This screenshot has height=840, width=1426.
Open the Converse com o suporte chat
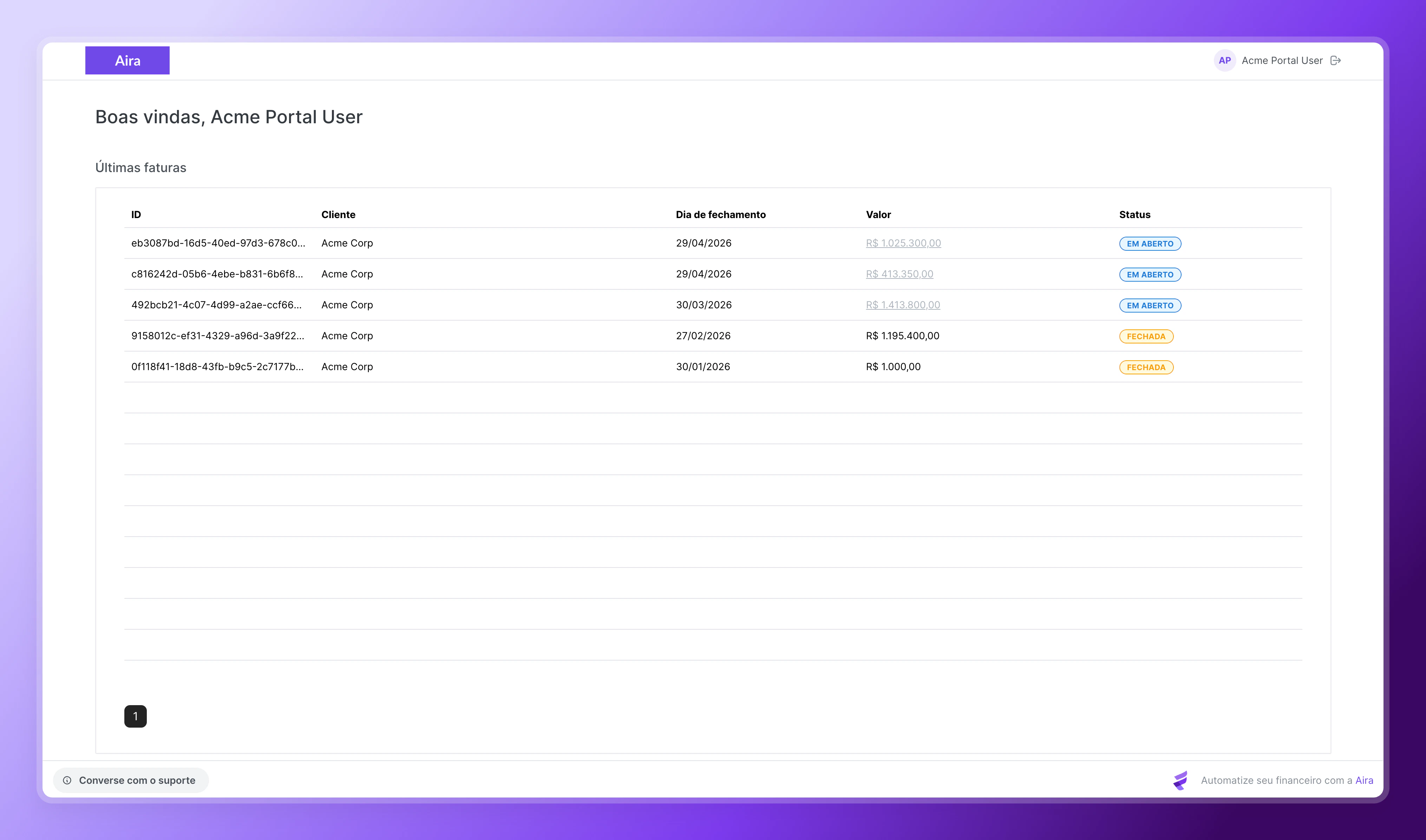pyautogui.click(x=131, y=780)
